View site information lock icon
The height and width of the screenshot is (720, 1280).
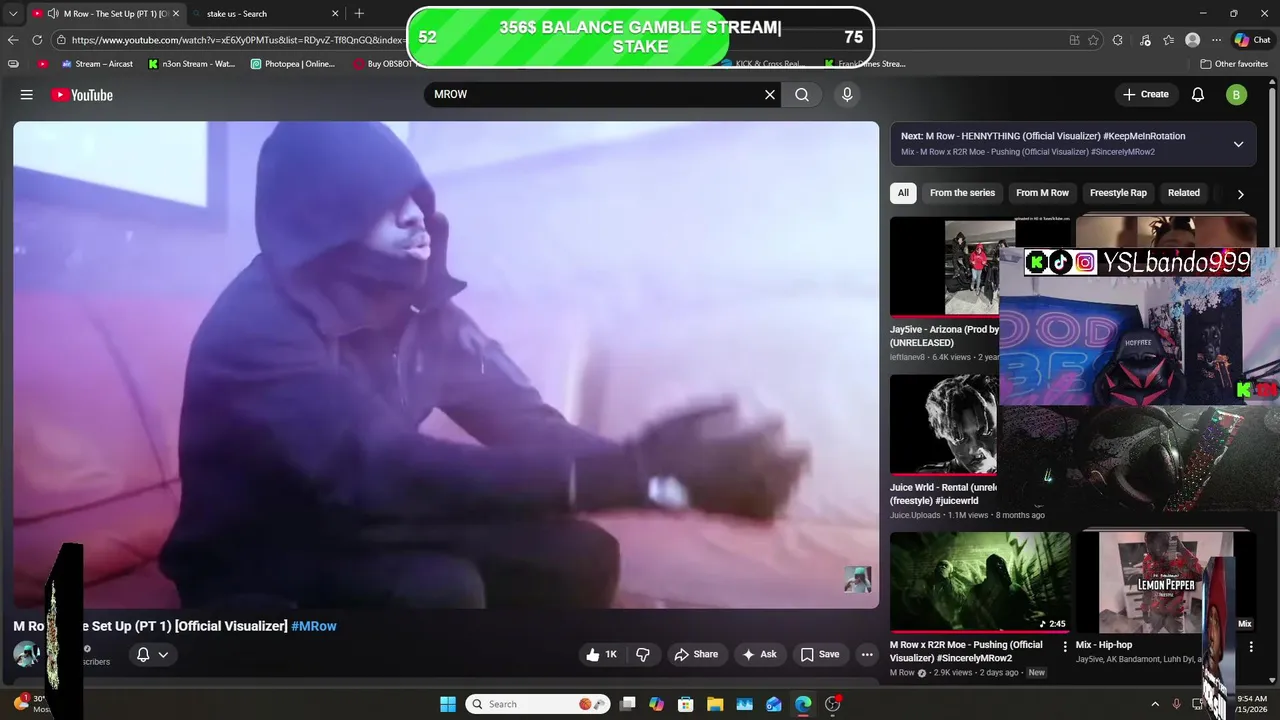coord(61,40)
